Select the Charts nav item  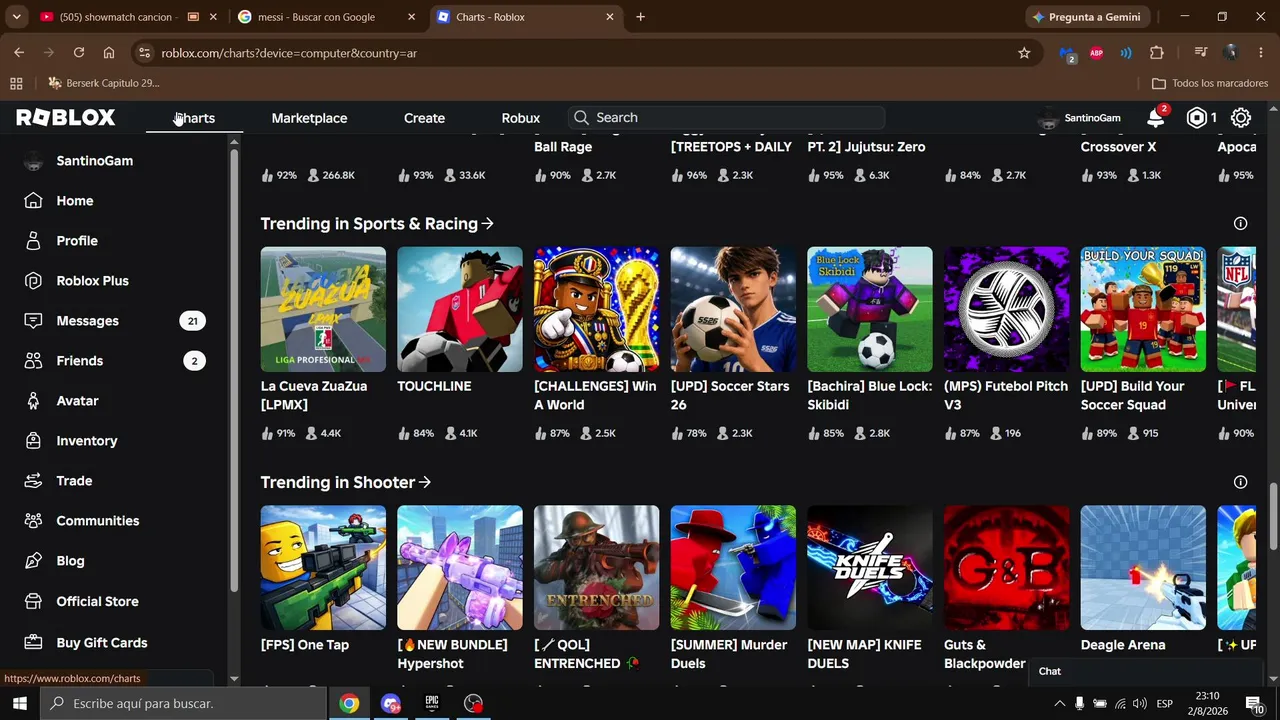tap(195, 118)
